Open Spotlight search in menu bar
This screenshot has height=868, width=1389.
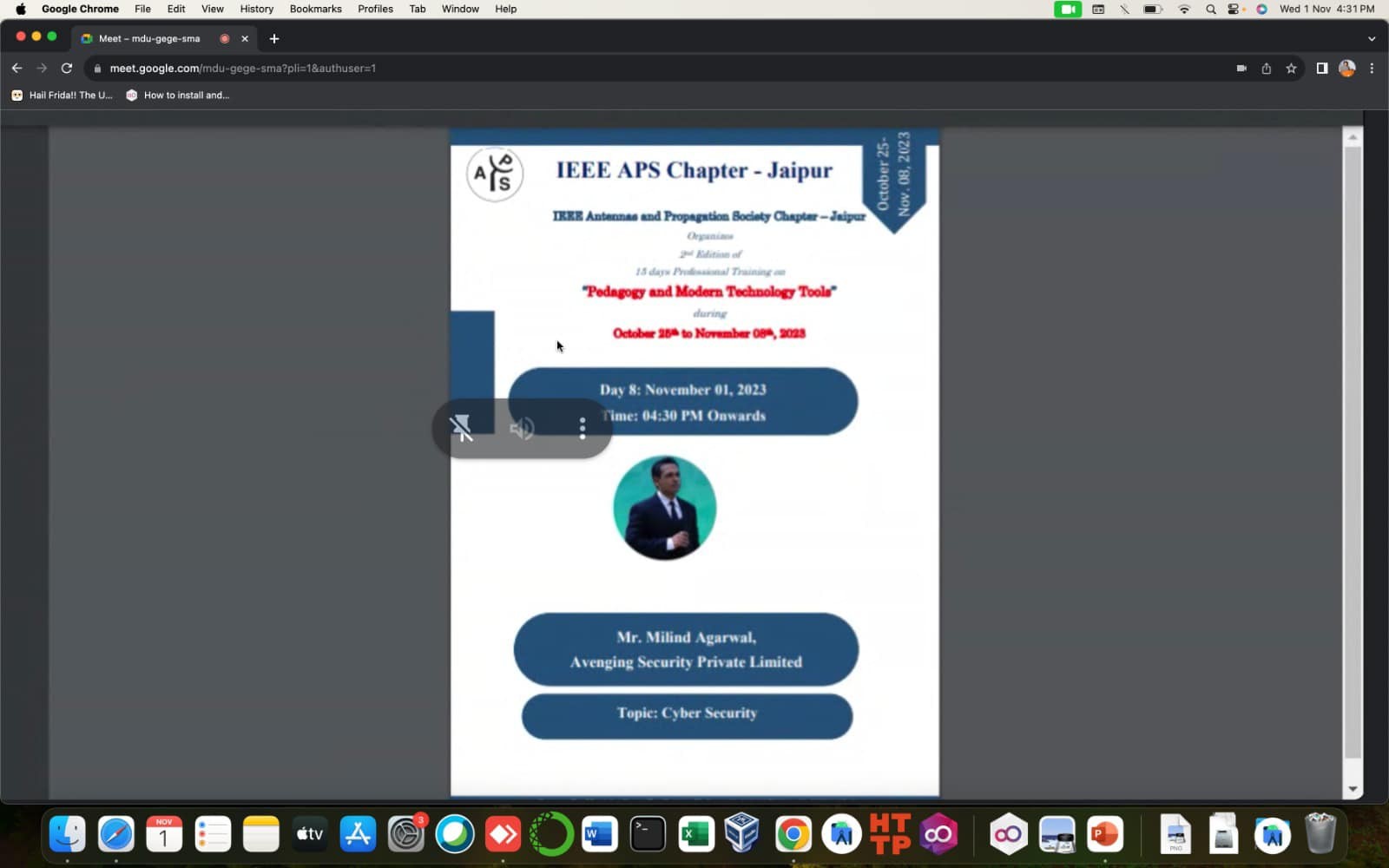pyautogui.click(x=1210, y=9)
